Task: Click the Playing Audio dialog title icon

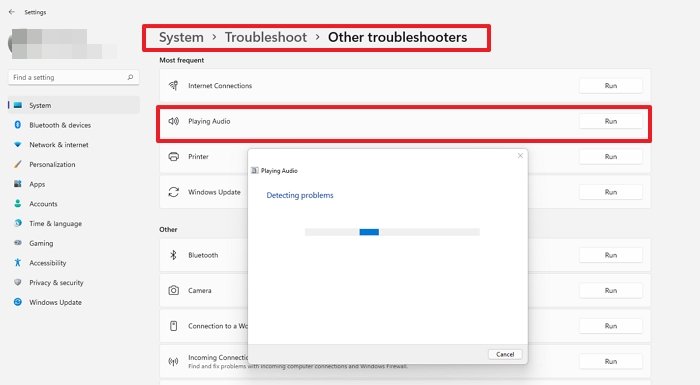Action: point(255,170)
